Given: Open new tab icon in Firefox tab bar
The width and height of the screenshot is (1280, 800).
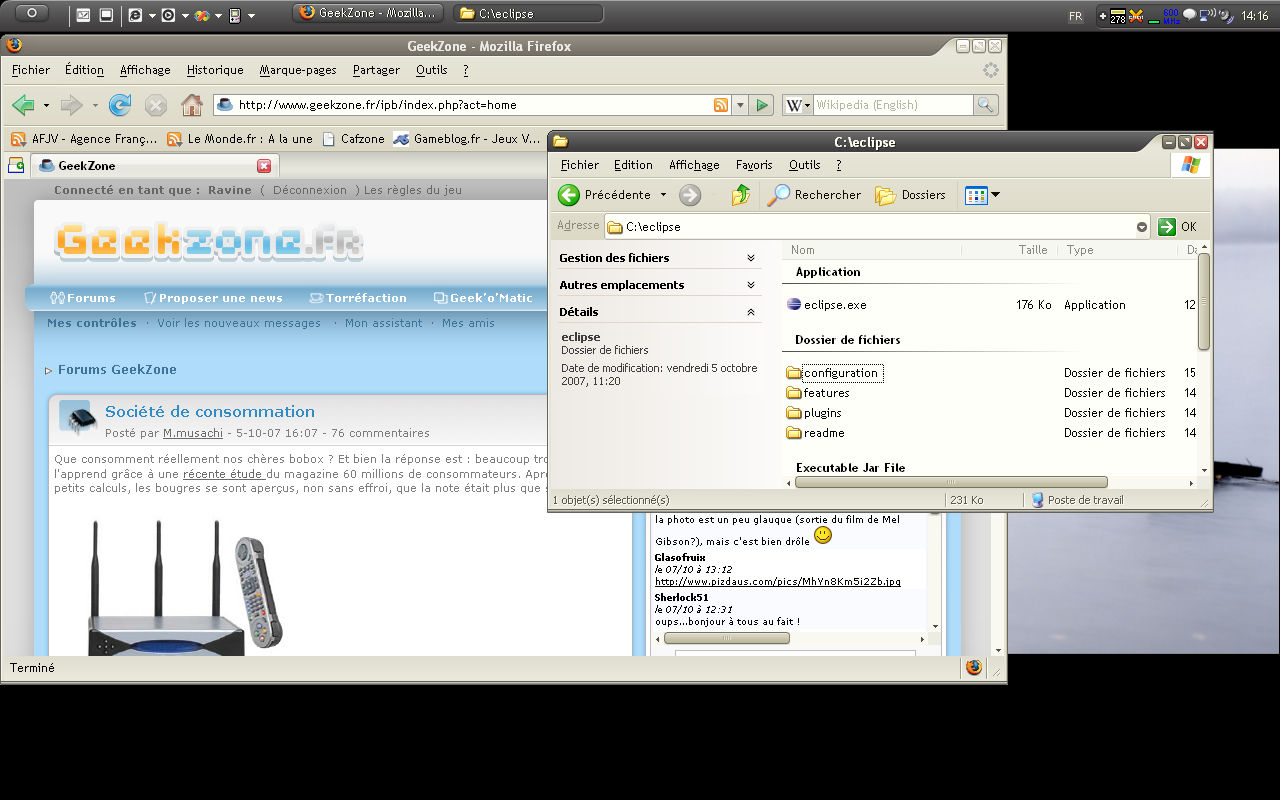Looking at the screenshot, I should [x=16, y=165].
